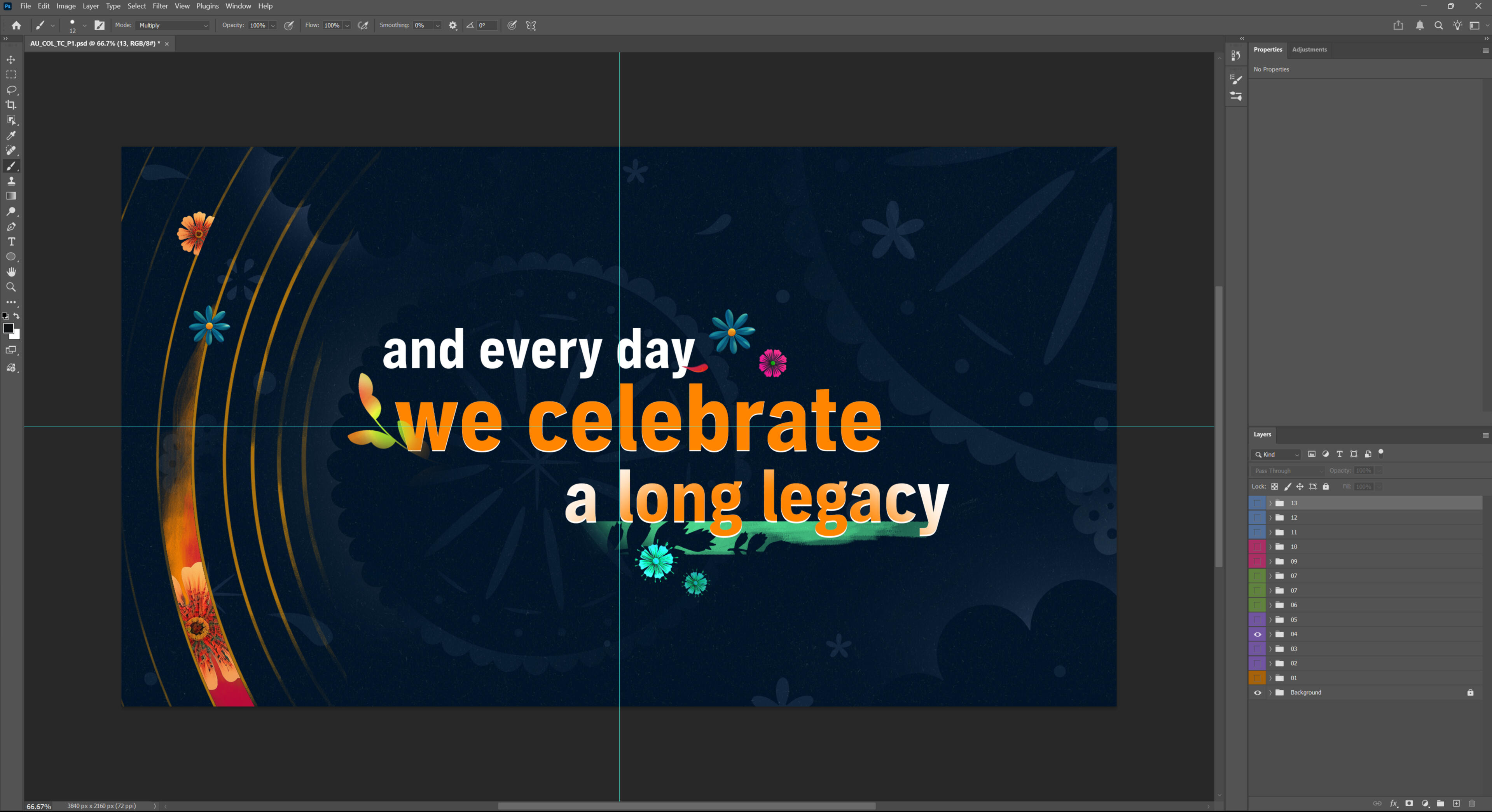The height and width of the screenshot is (812, 1492).
Task: Select the Crop tool
Action: pyautogui.click(x=11, y=105)
